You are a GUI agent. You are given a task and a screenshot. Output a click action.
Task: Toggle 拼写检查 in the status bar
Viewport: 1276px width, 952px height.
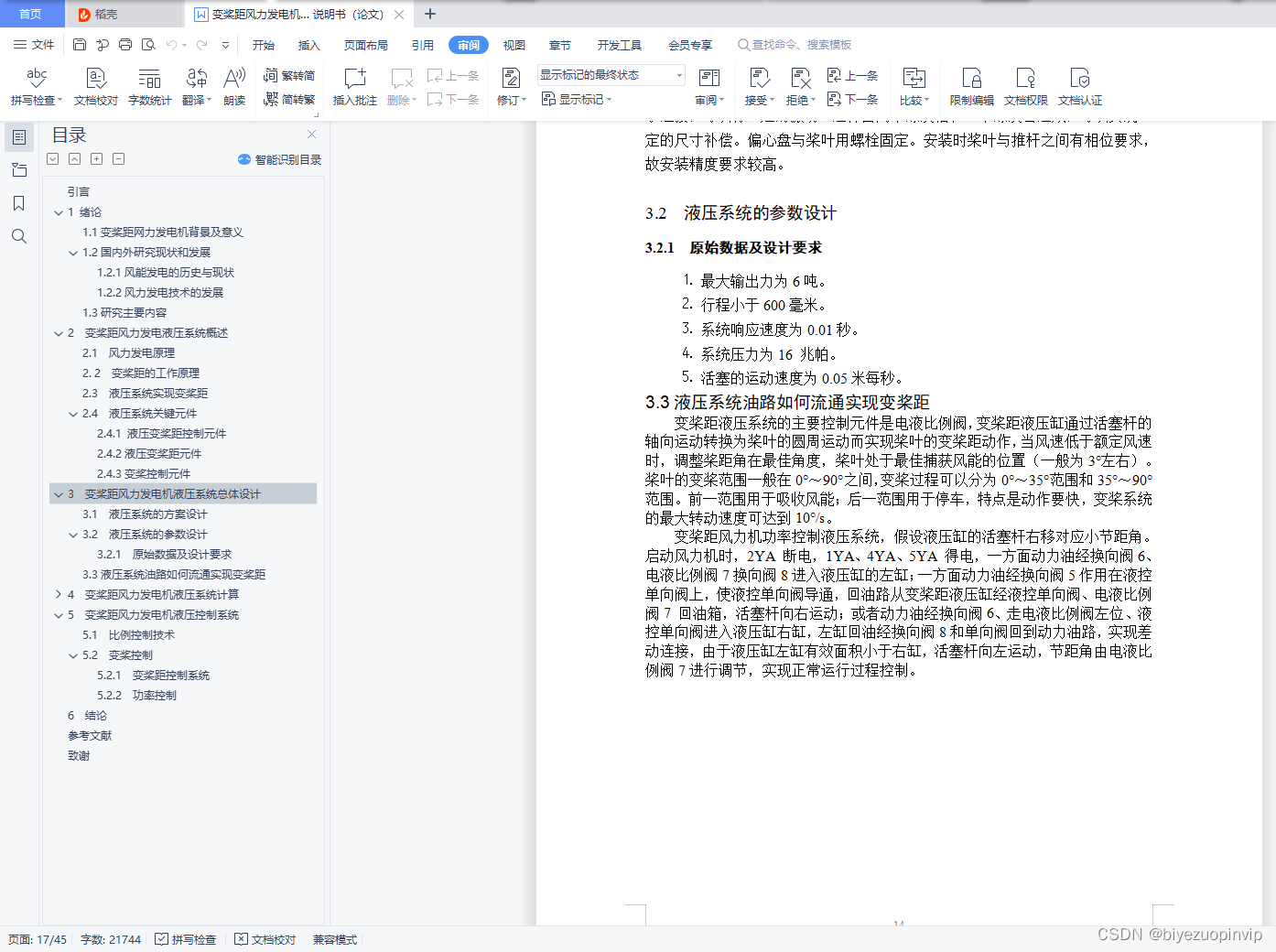(x=186, y=939)
